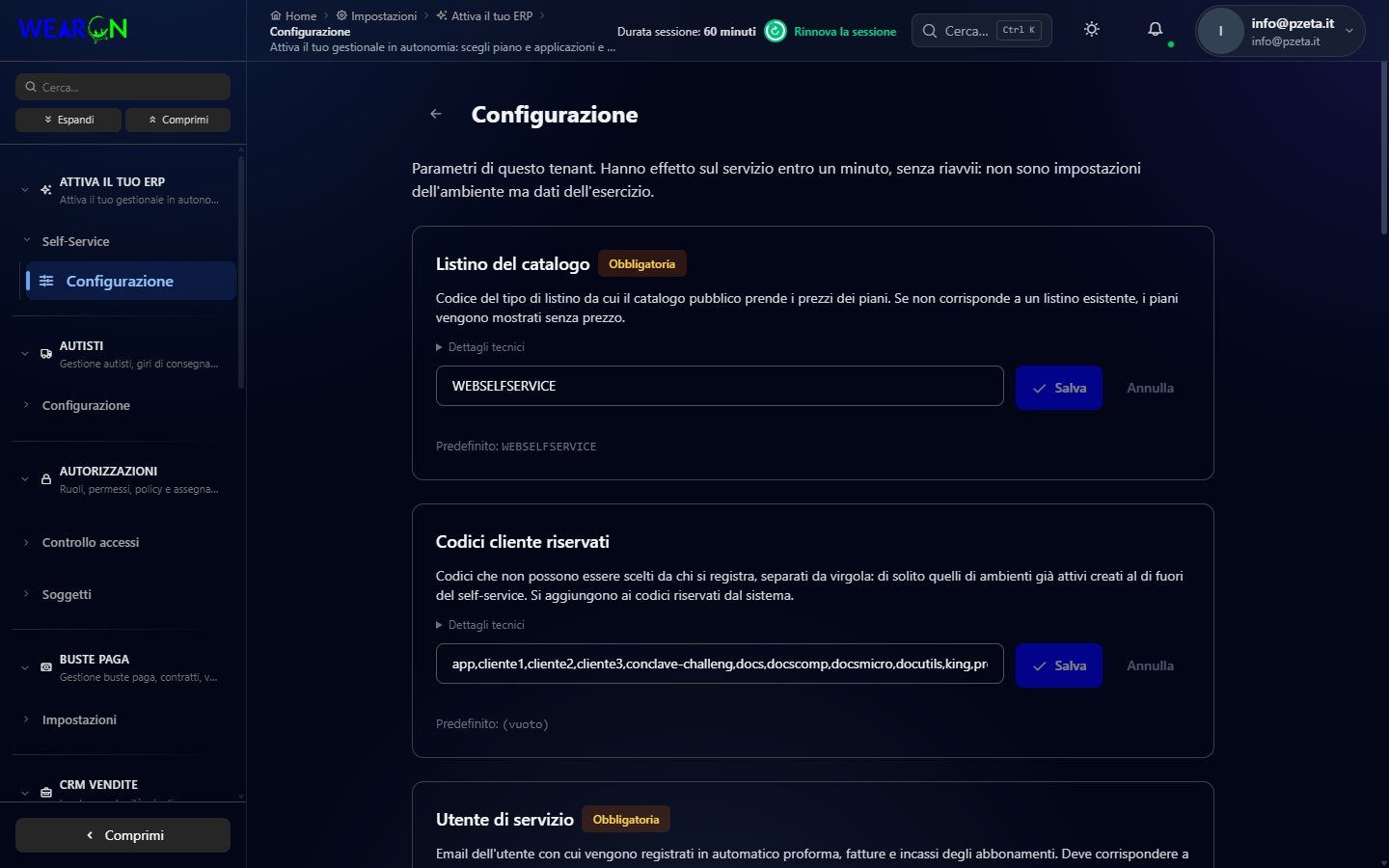Go to Home breadcrumb link
The height and width of the screenshot is (868, 1389).
pos(293,15)
